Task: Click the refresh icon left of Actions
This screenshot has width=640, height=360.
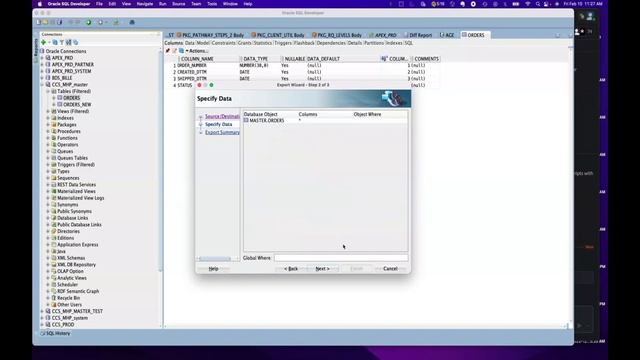Action: click(181, 51)
